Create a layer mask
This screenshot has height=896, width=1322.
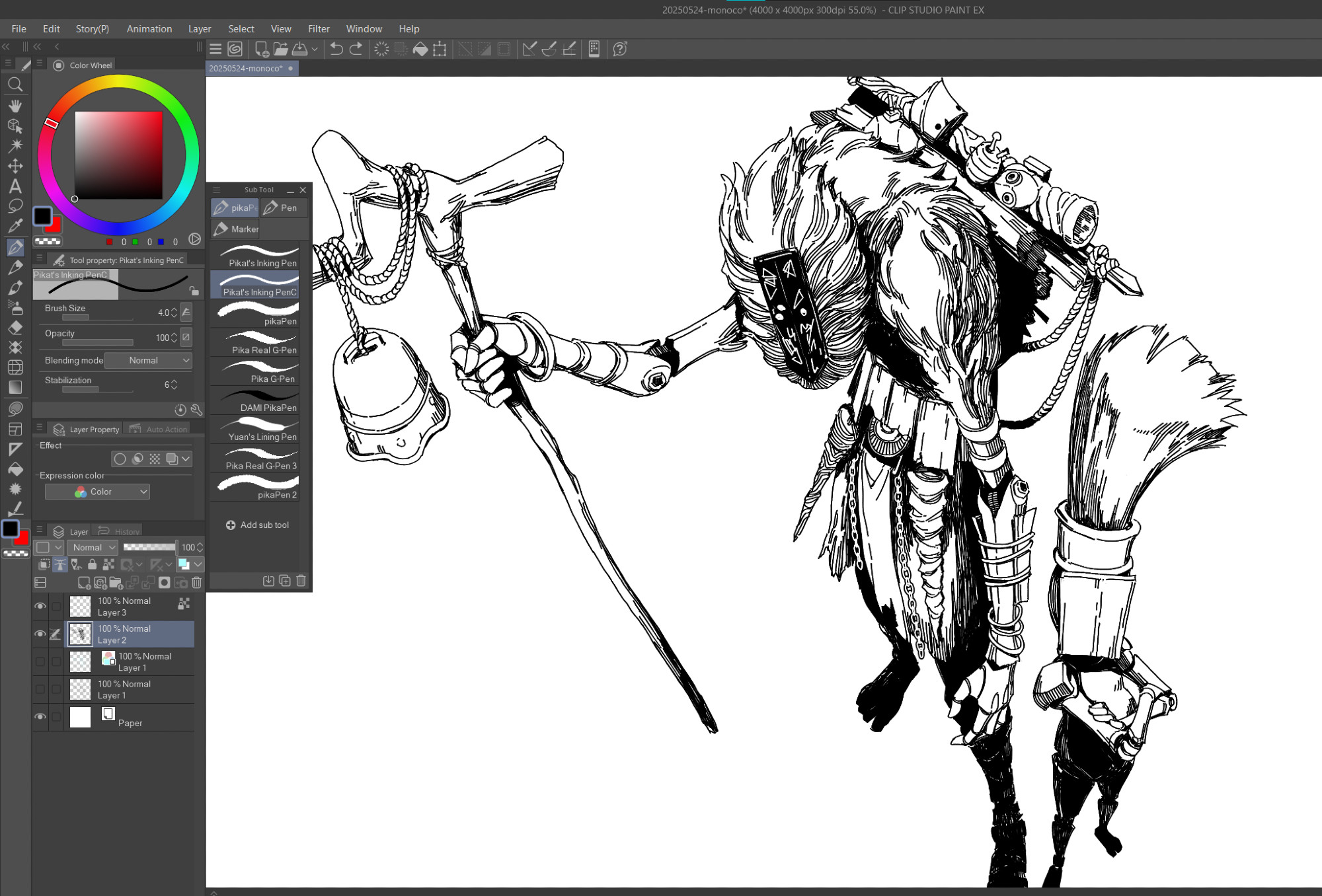coord(165,583)
